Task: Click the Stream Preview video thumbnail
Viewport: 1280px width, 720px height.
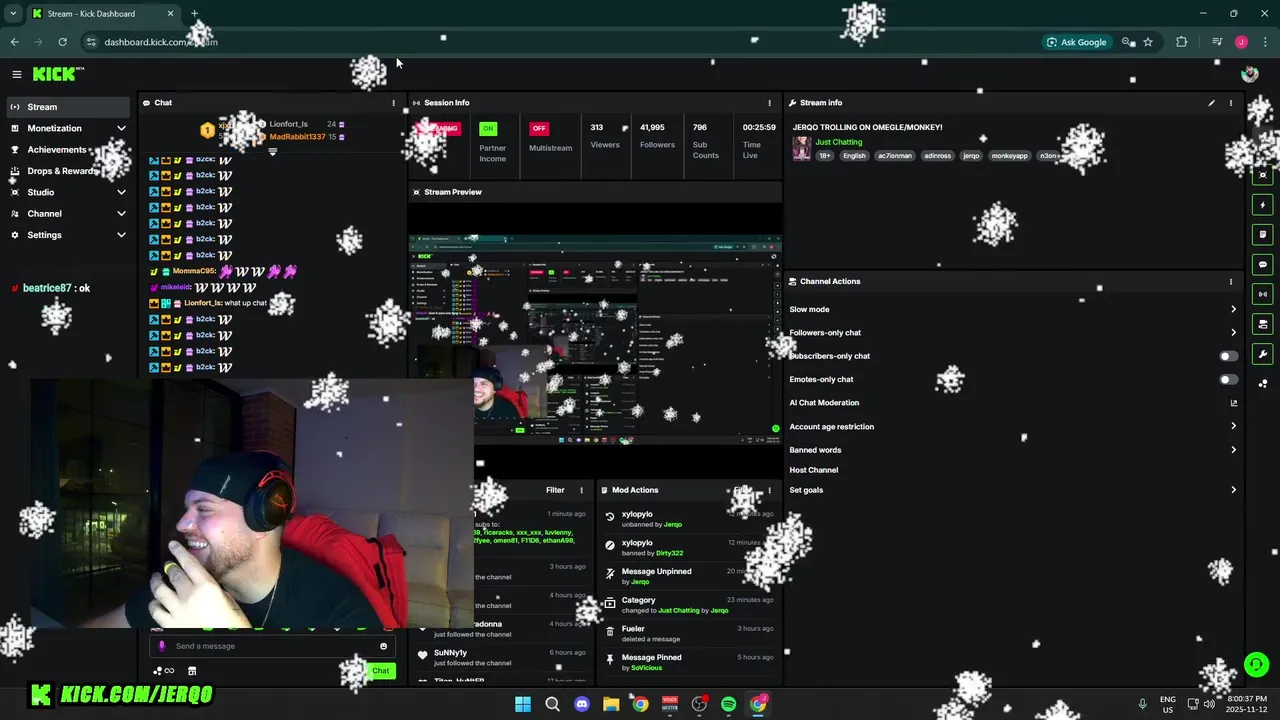Action: pyautogui.click(x=595, y=340)
